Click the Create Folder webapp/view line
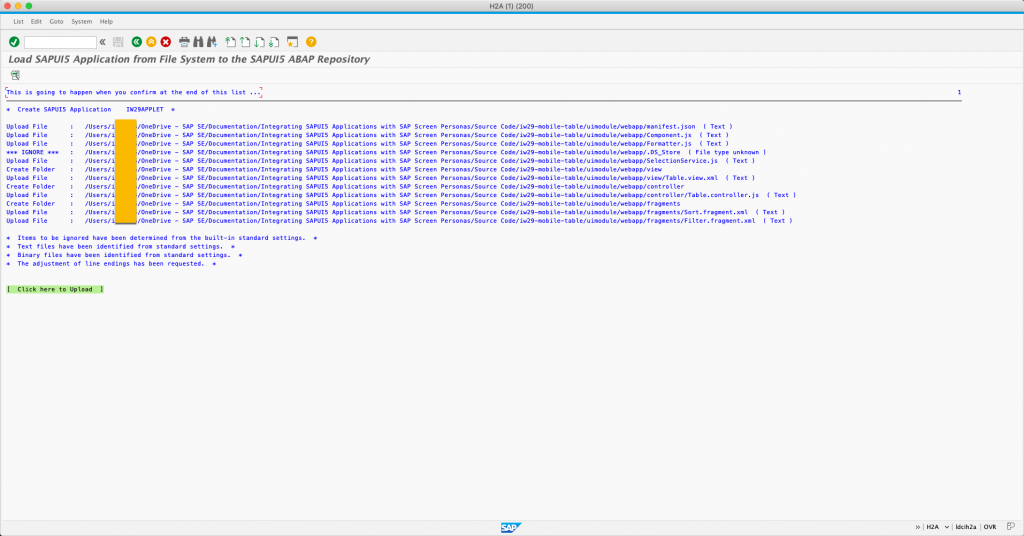Screen dimensions: 1024x536 click(334, 169)
